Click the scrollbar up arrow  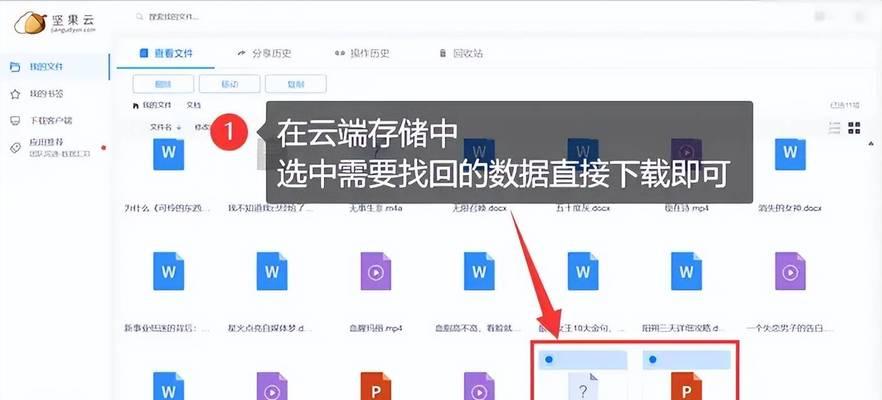tap(872, 145)
